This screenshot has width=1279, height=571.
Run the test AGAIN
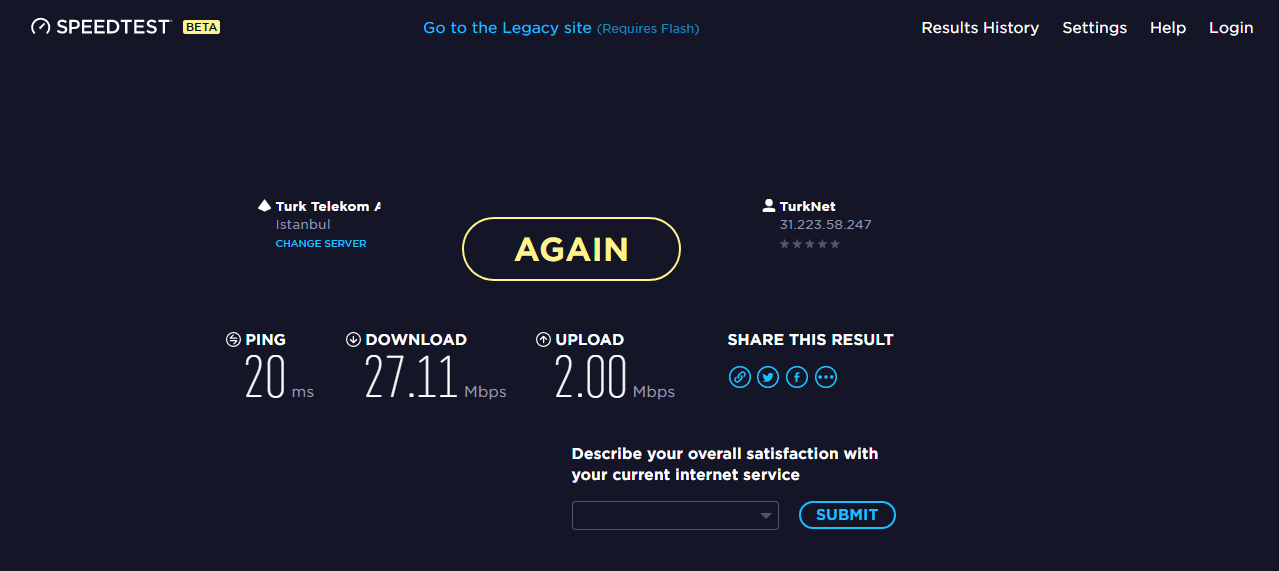[x=571, y=249]
